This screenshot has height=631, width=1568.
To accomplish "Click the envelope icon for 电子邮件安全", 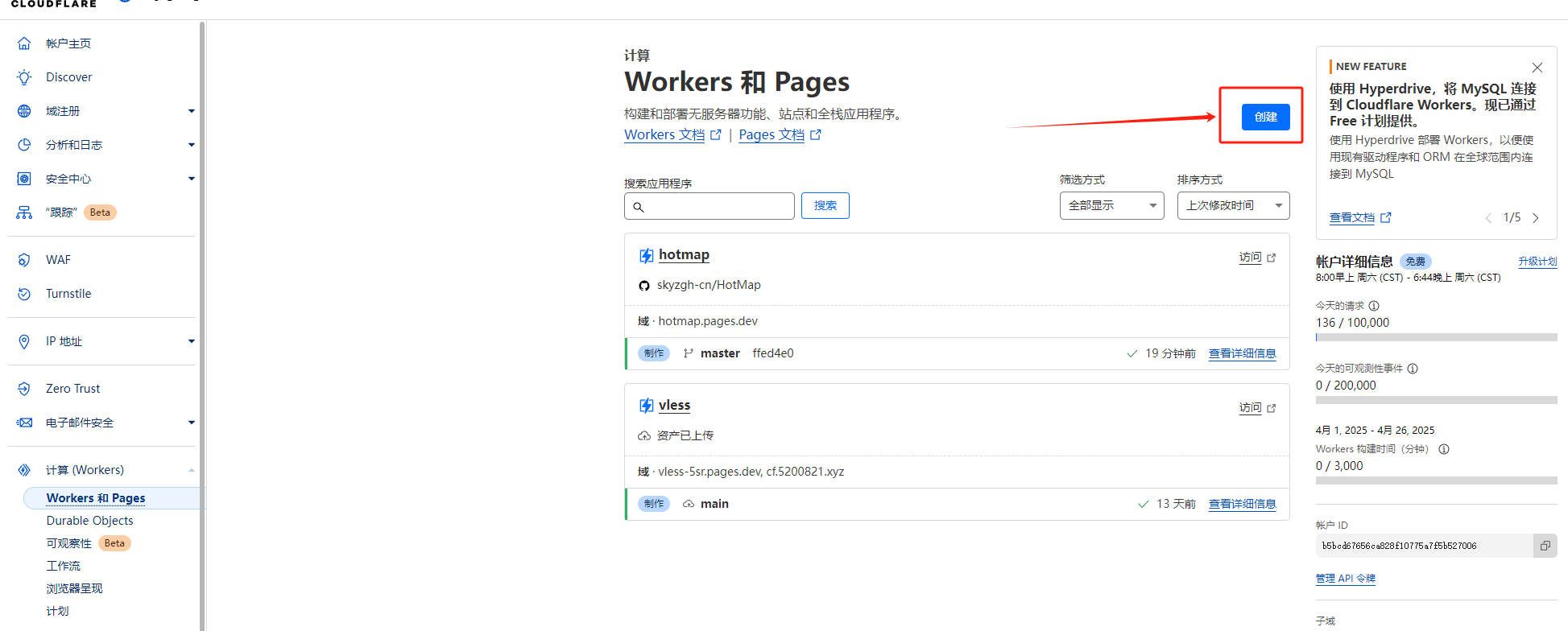I will tap(24, 423).
